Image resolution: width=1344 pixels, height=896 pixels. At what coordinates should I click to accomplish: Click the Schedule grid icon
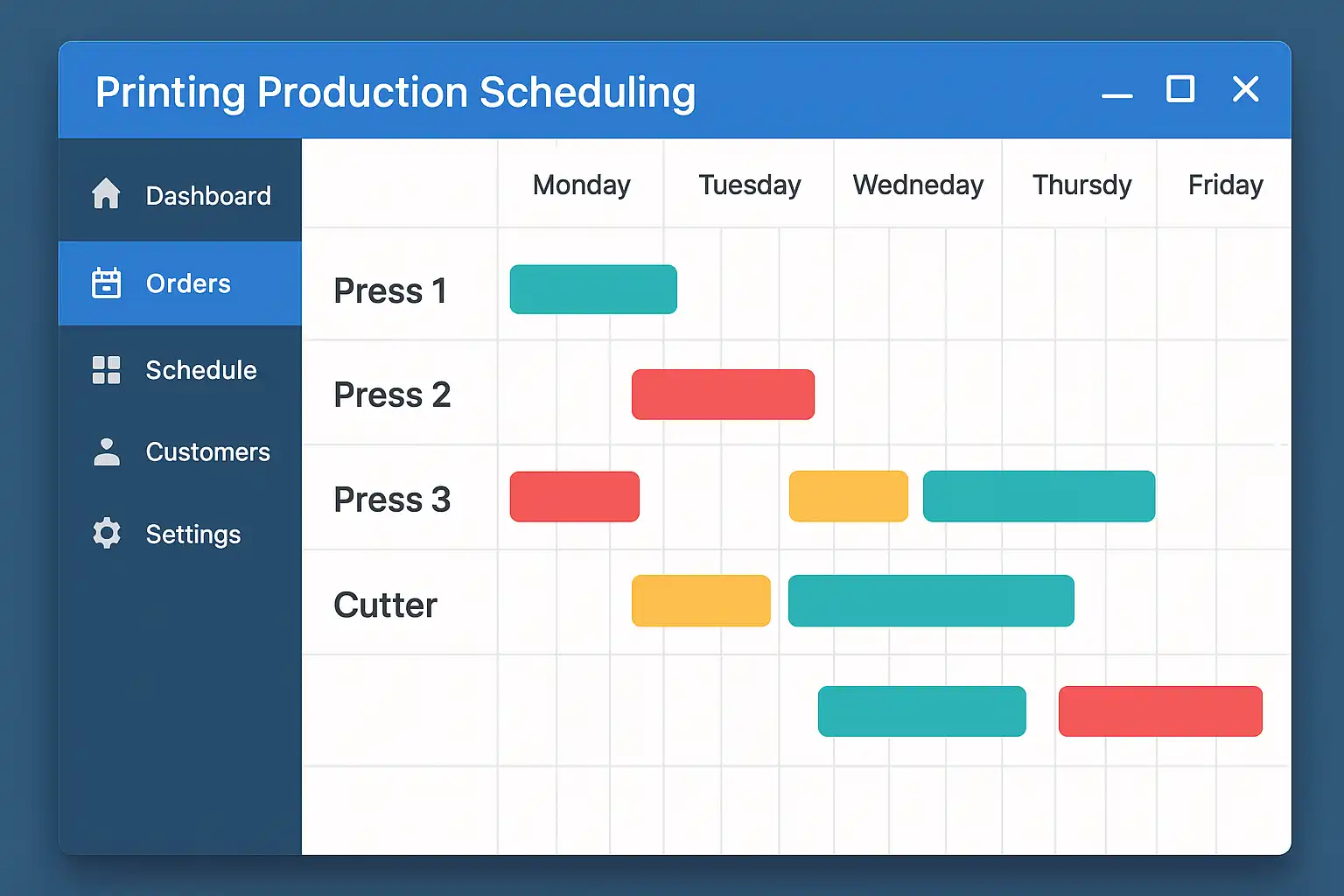point(106,370)
